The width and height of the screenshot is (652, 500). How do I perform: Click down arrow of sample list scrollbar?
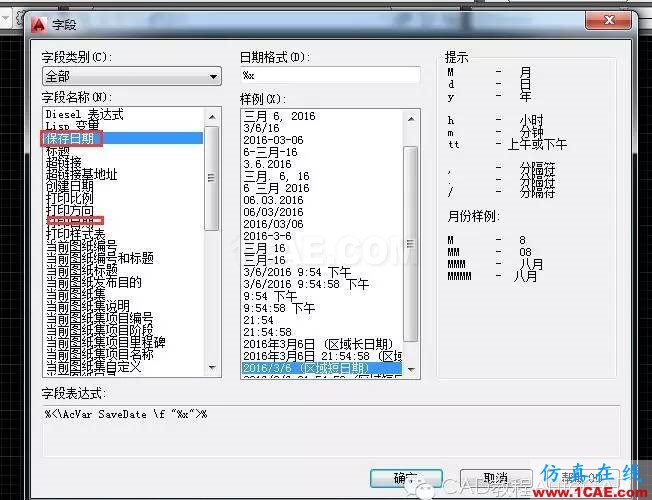coord(411,369)
